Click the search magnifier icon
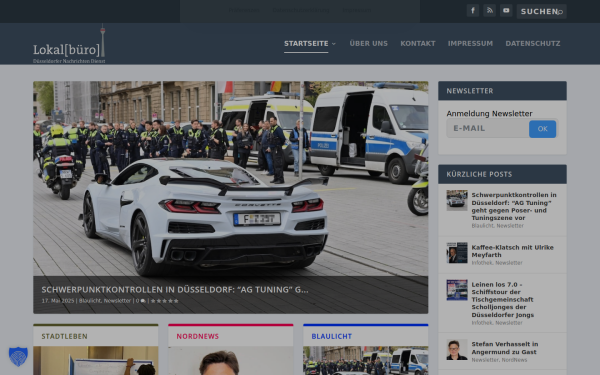This screenshot has width=600, height=375. pos(560,12)
